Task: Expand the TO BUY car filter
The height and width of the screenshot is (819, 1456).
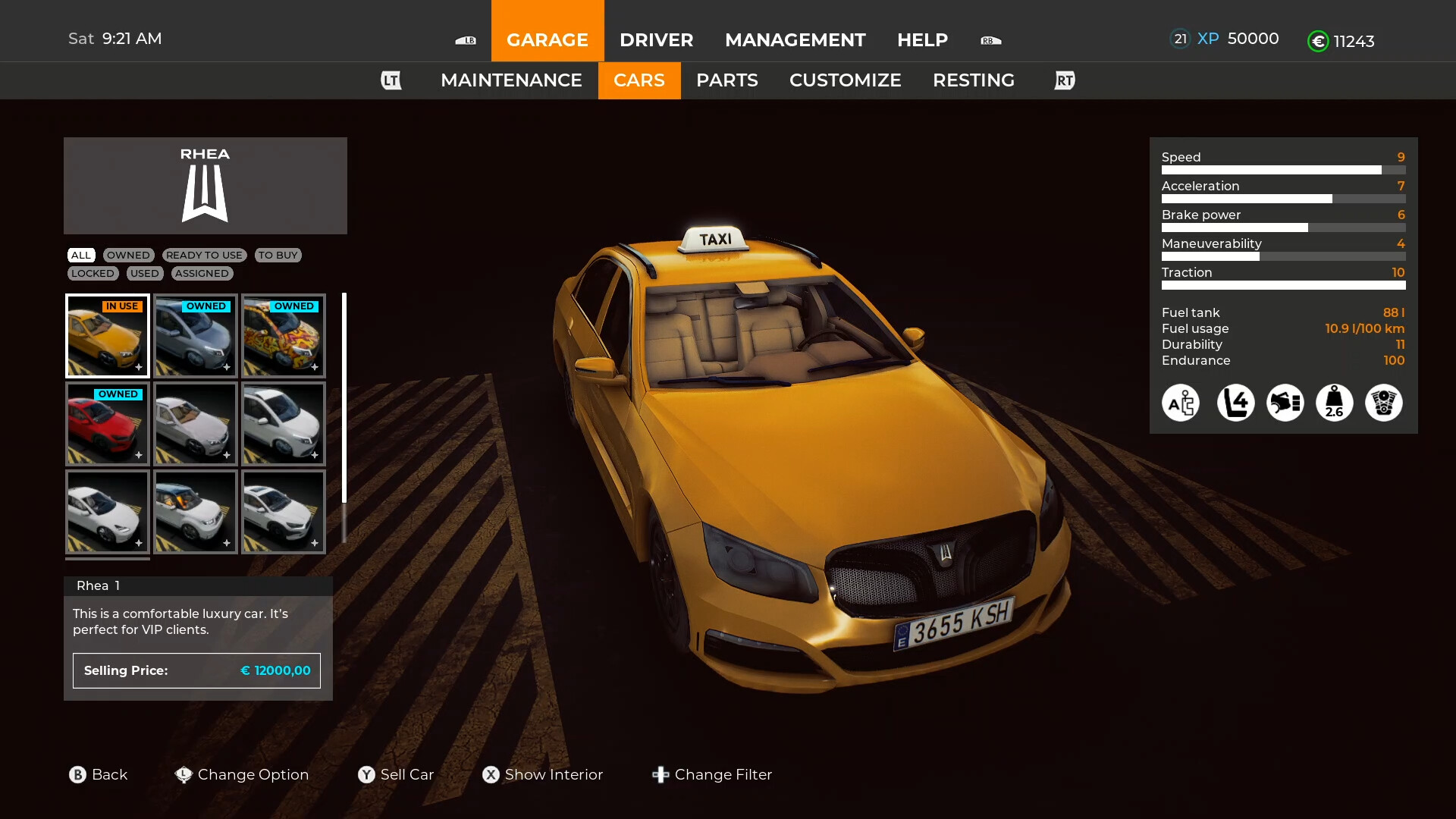Action: tap(278, 254)
